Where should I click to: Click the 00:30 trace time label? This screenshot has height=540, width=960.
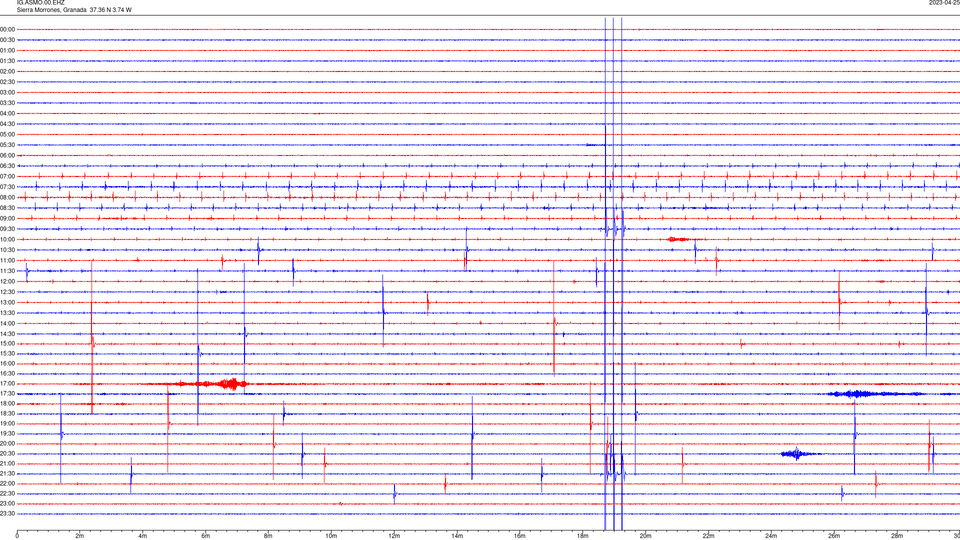pos(7,40)
